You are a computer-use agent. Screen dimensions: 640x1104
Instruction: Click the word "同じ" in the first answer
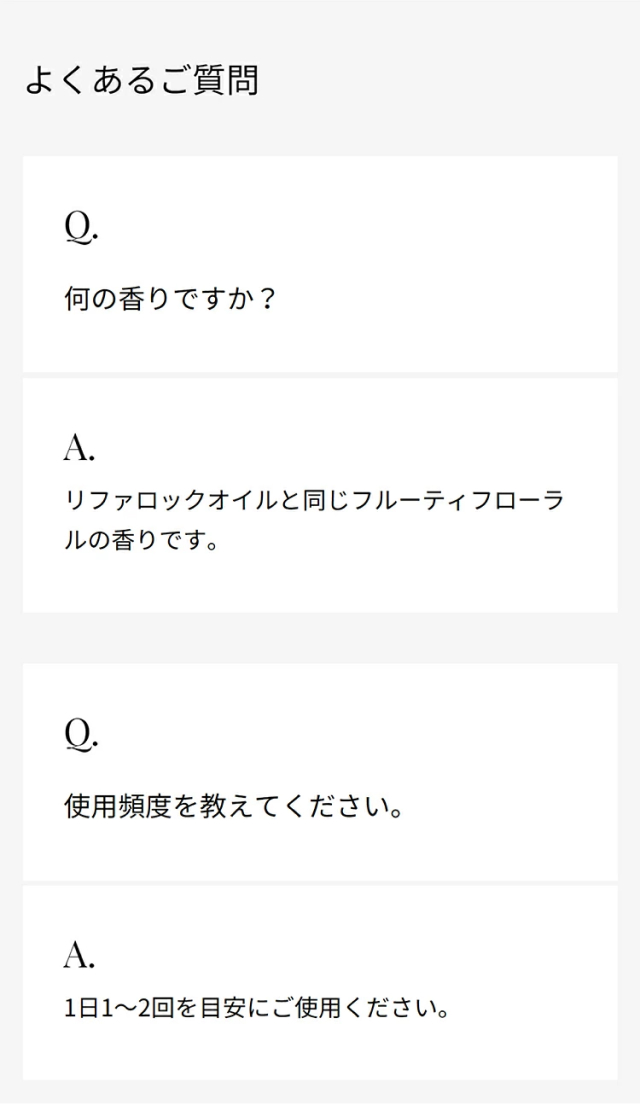point(330,499)
